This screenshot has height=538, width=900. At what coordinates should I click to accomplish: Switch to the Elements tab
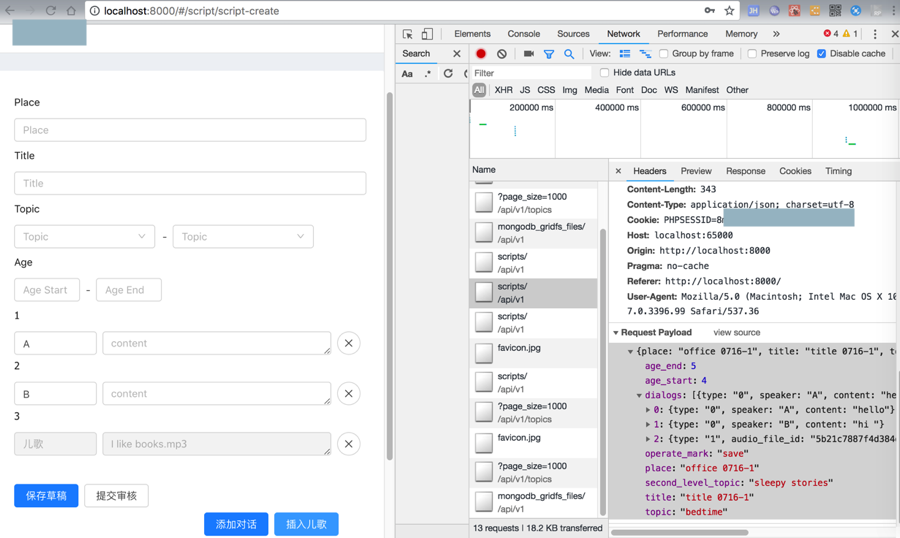(472, 34)
